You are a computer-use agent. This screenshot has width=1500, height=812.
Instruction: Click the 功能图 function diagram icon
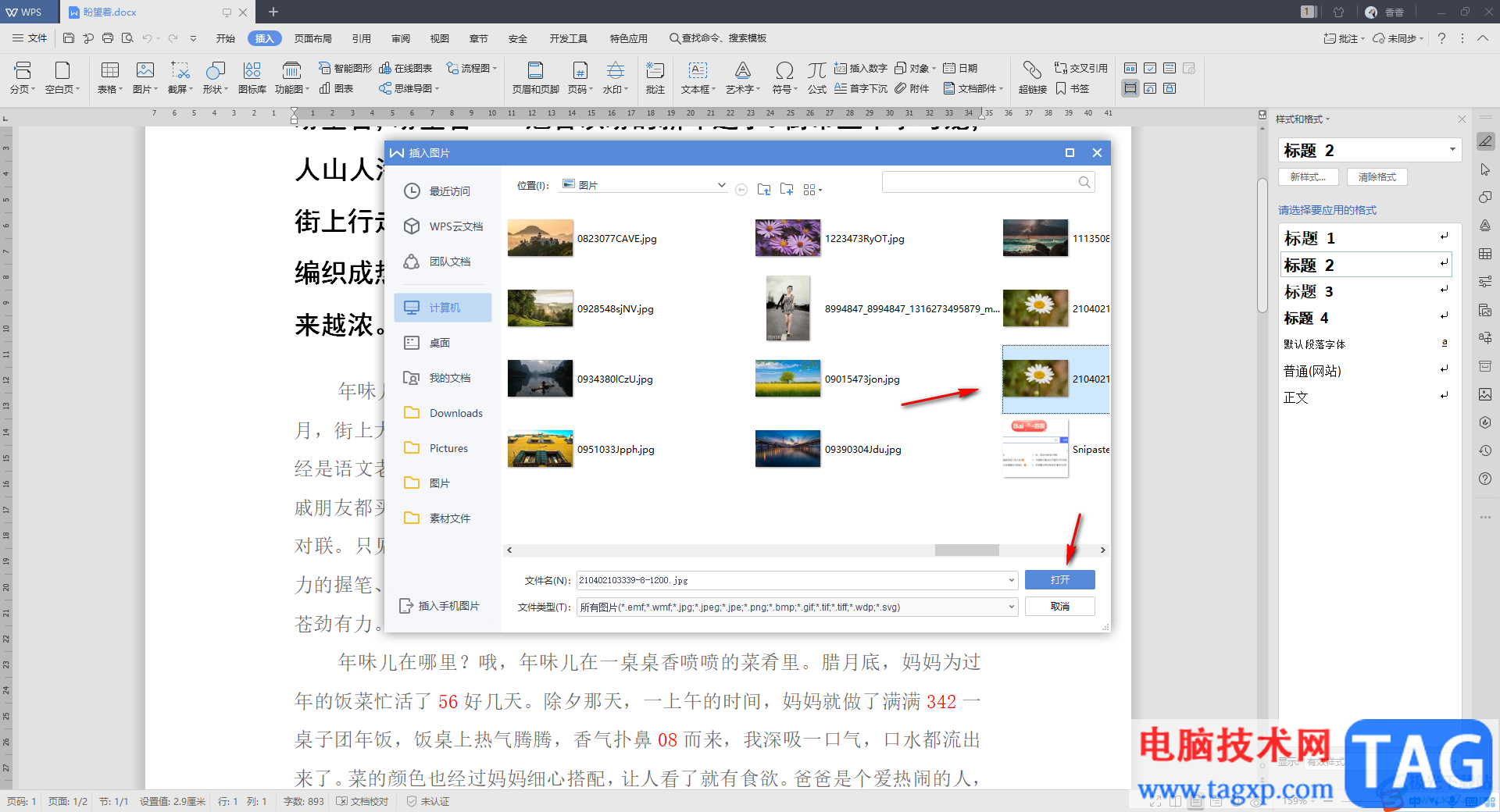[291, 77]
